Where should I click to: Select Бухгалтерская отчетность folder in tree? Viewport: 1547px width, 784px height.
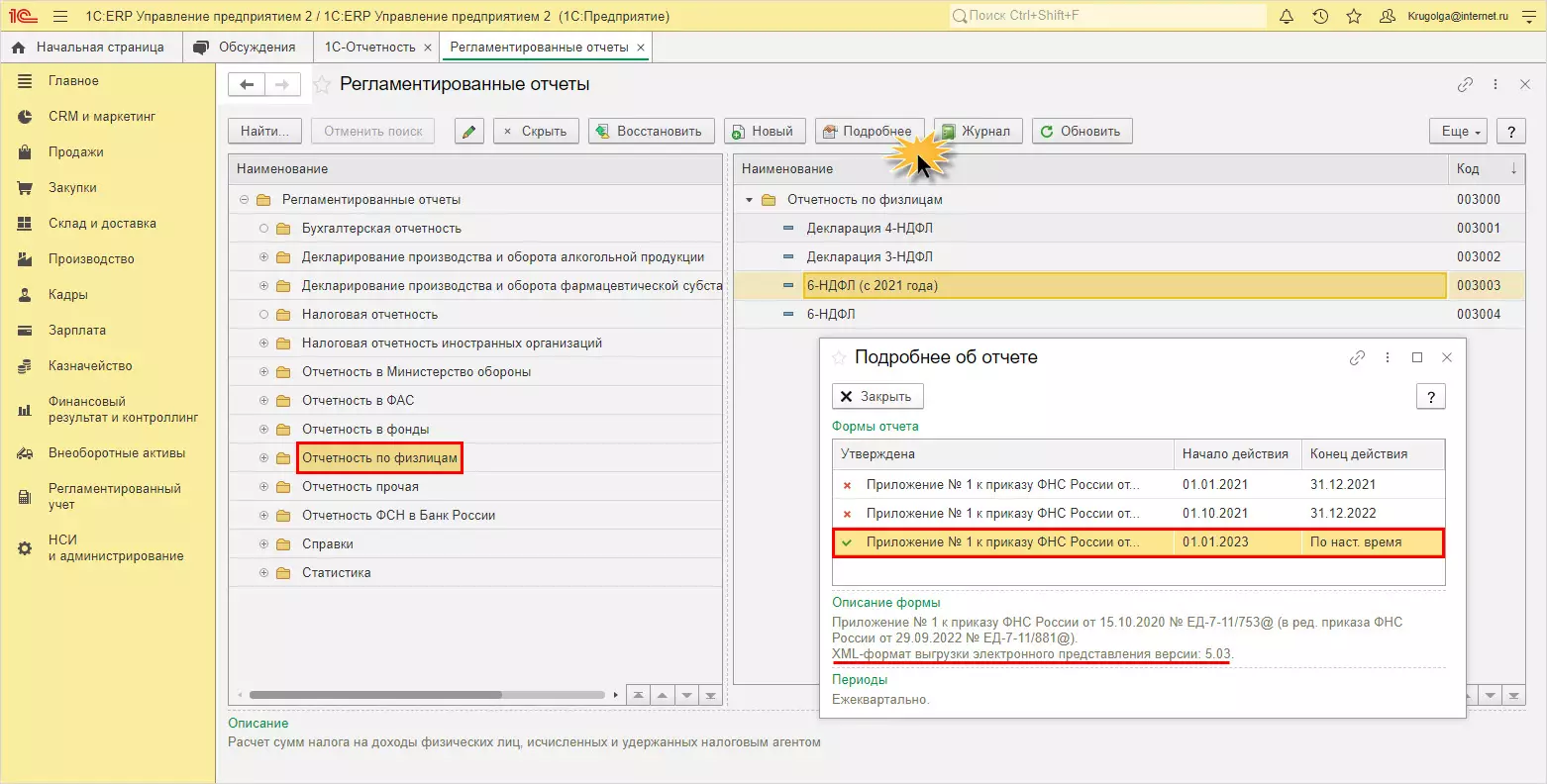pyautogui.click(x=381, y=229)
